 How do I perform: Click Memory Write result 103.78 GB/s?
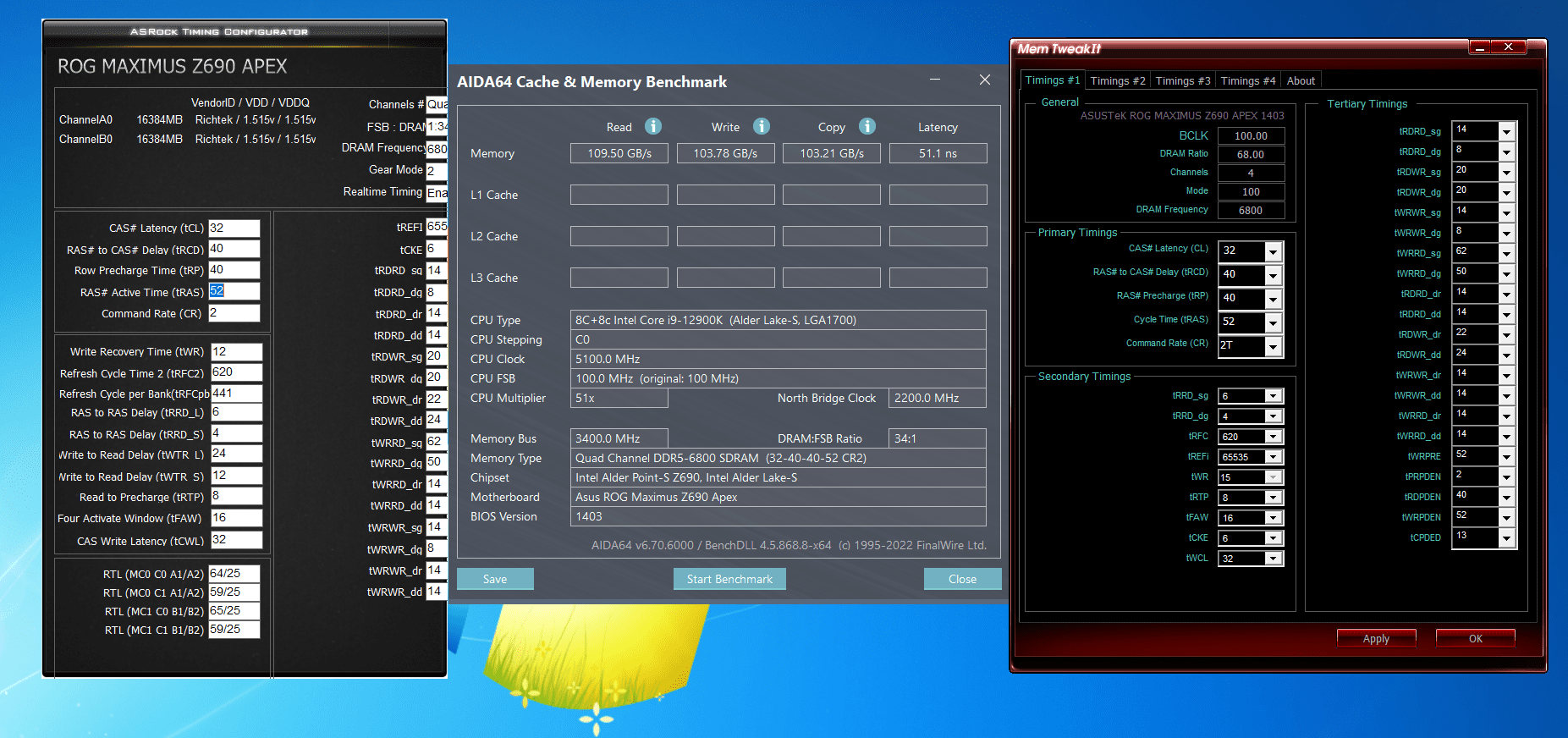(x=725, y=153)
